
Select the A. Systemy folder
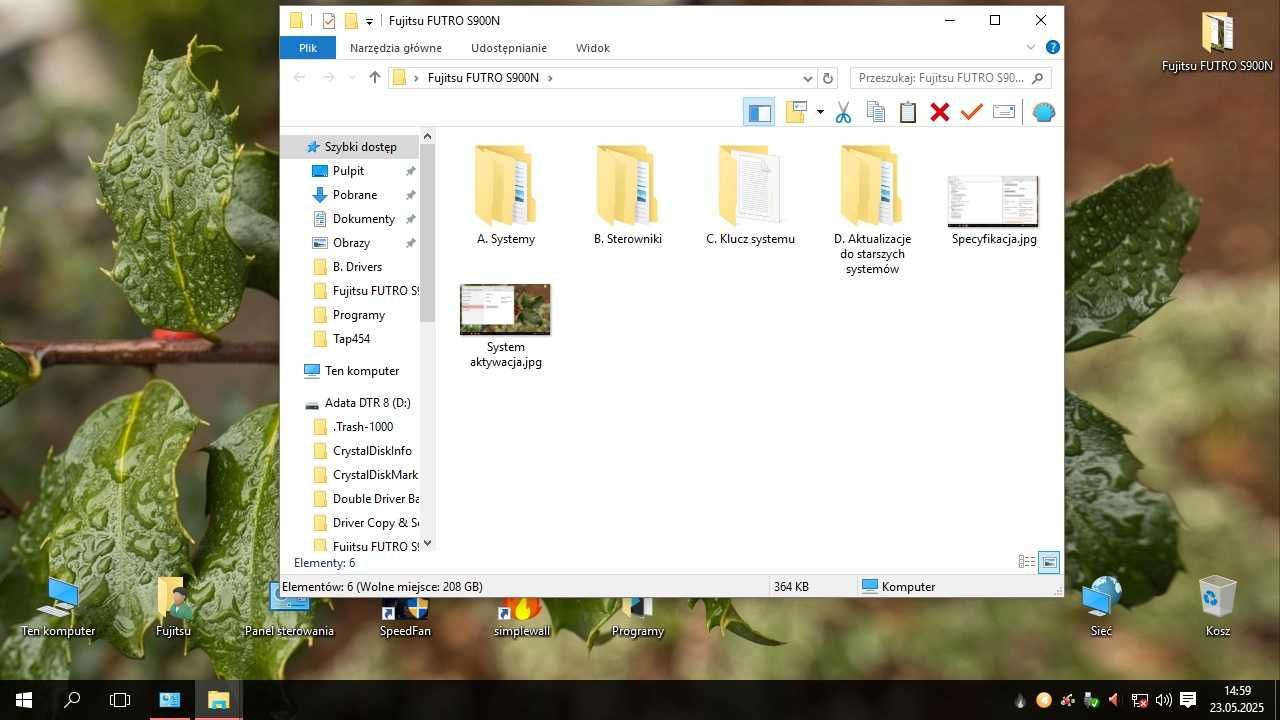pos(506,196)
